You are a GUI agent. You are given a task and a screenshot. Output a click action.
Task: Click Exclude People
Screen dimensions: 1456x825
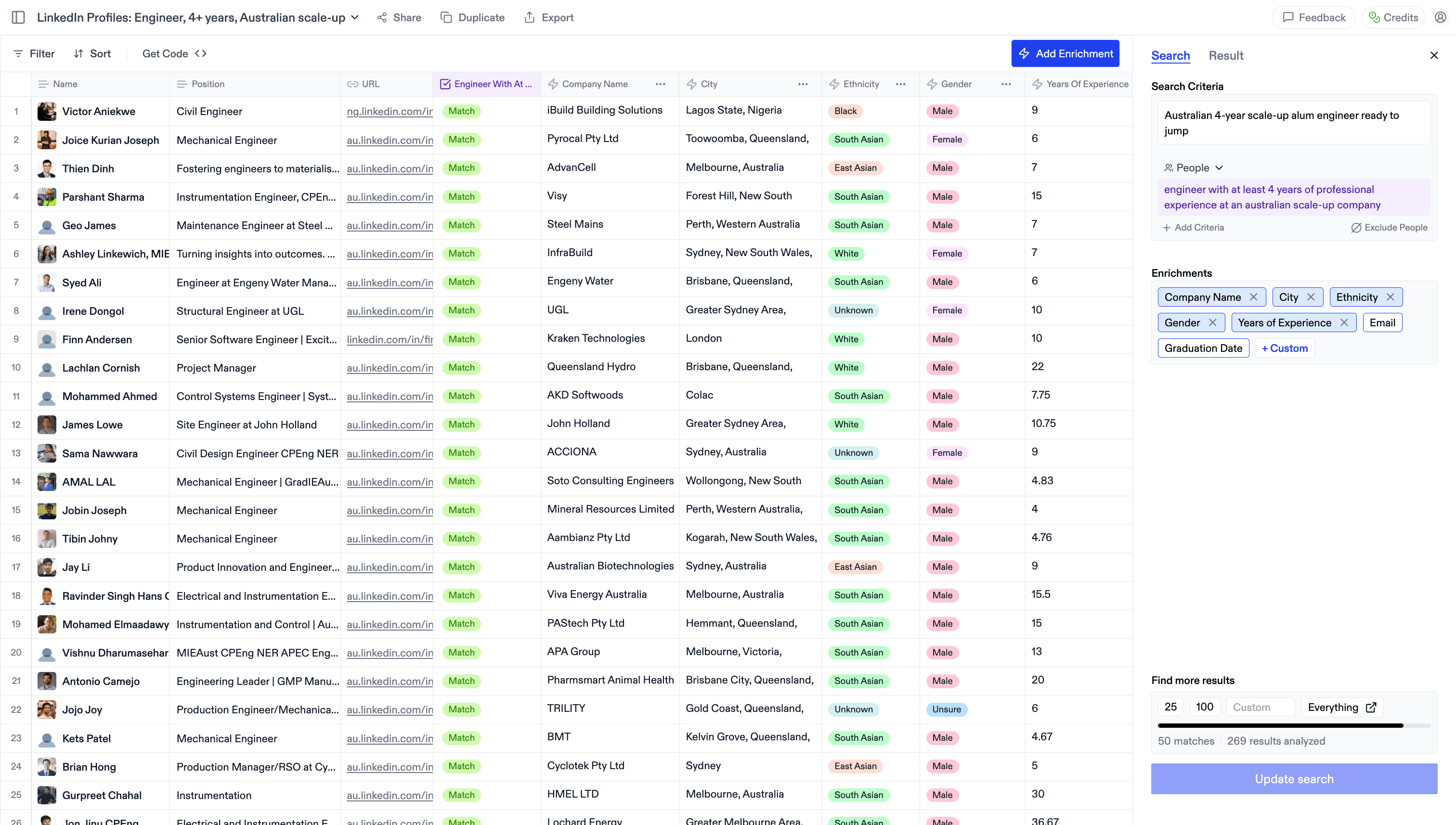(1389, 227)
